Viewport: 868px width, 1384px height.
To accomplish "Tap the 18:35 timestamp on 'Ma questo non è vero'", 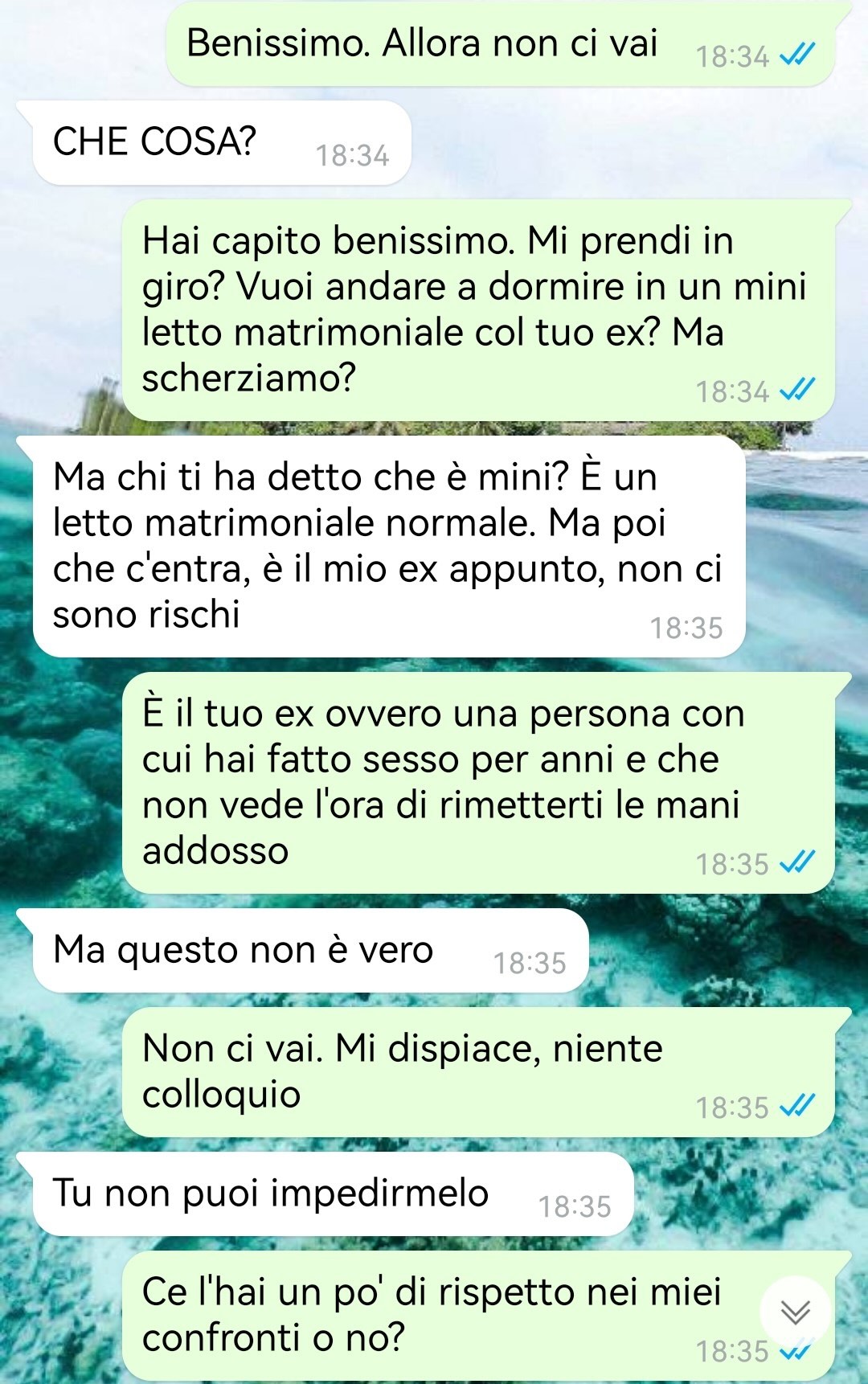I will [530, 963].
